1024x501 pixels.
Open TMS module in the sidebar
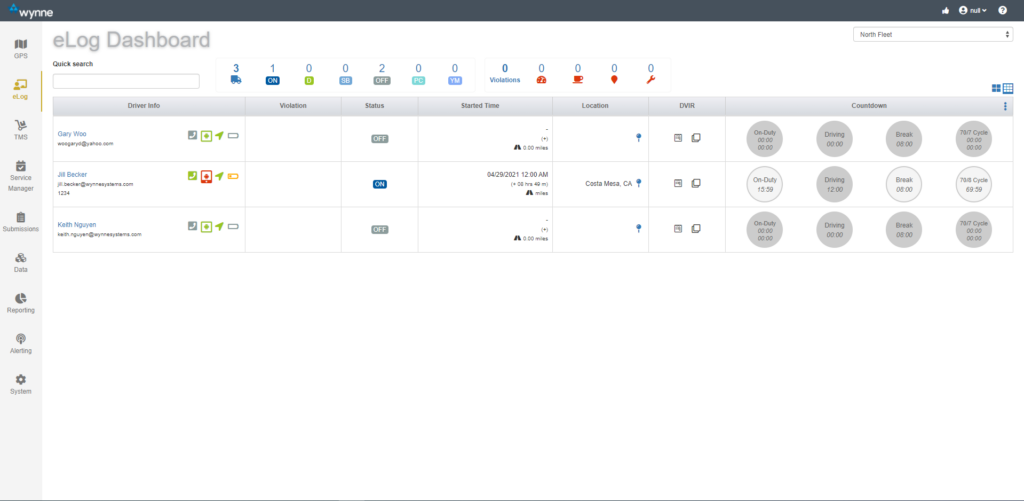pos(20,129)
